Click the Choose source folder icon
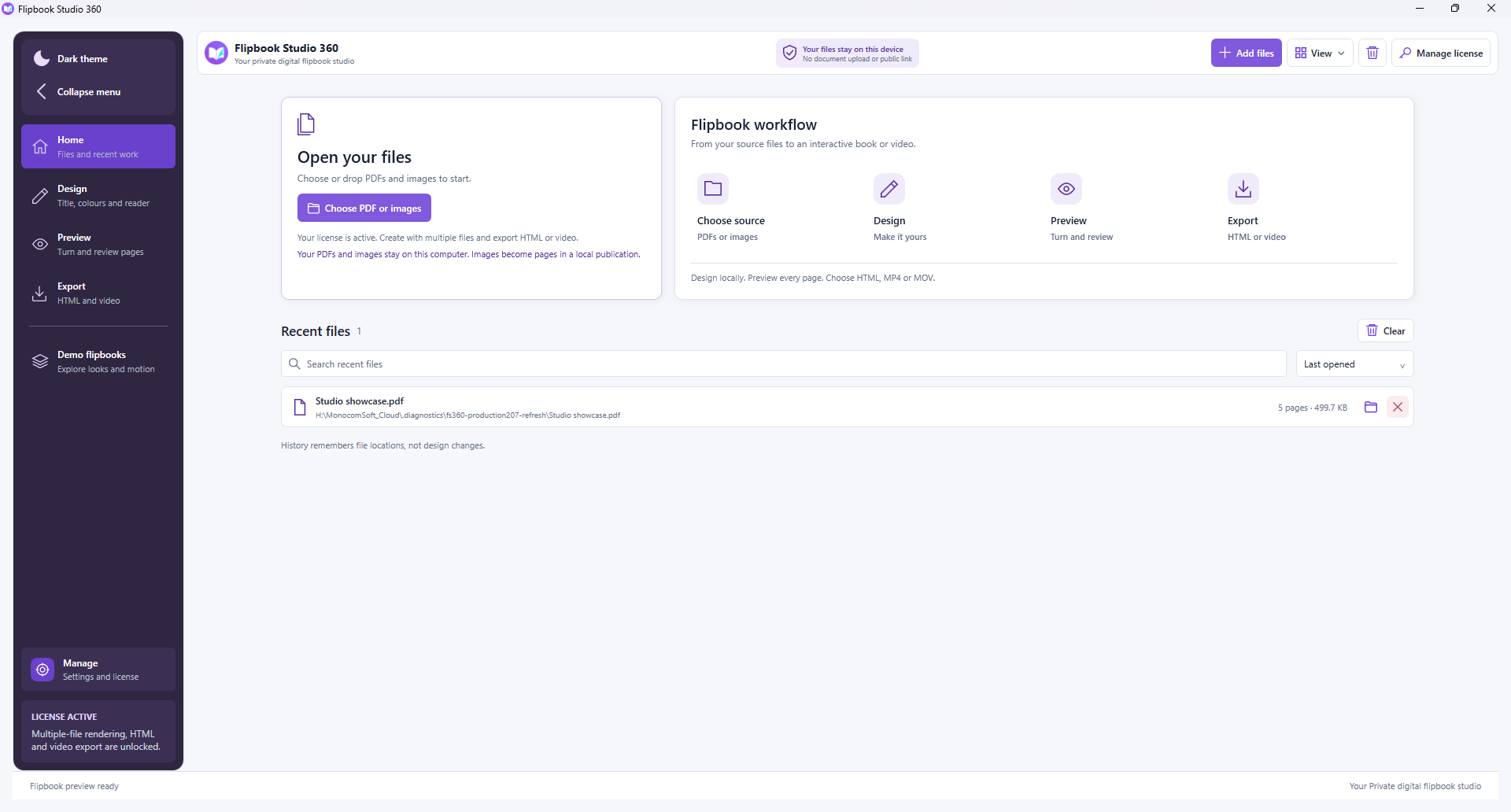This screenshot has height=812, width=1511. 713,189
